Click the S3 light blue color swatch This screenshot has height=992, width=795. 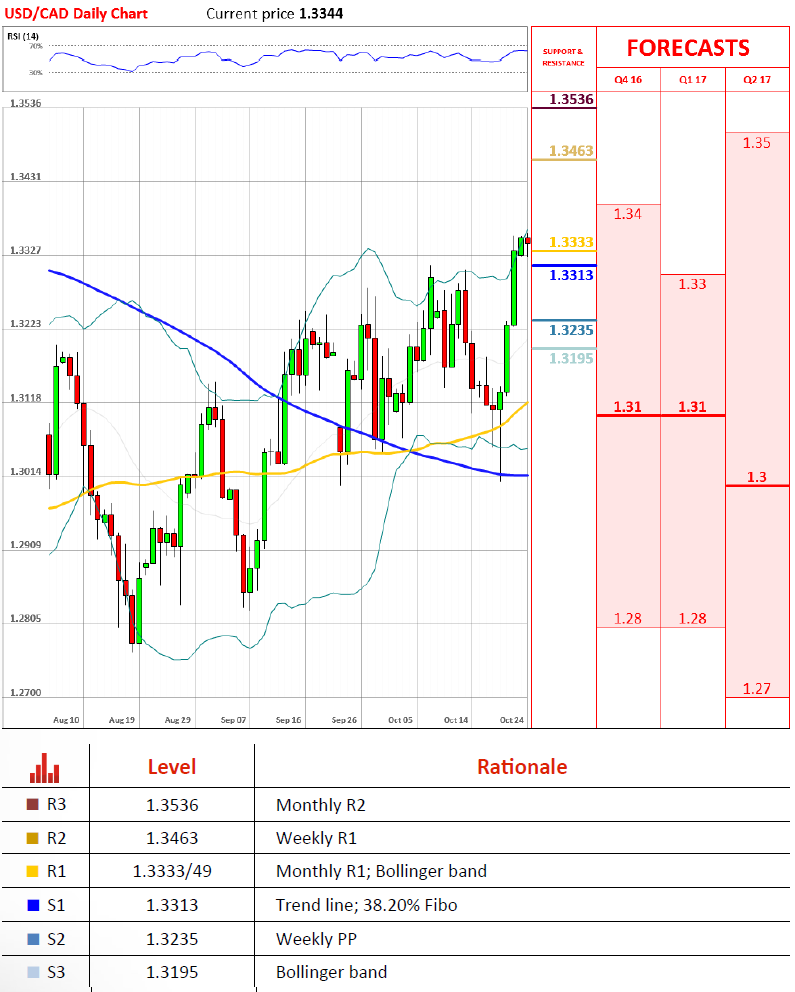[33, 972]
